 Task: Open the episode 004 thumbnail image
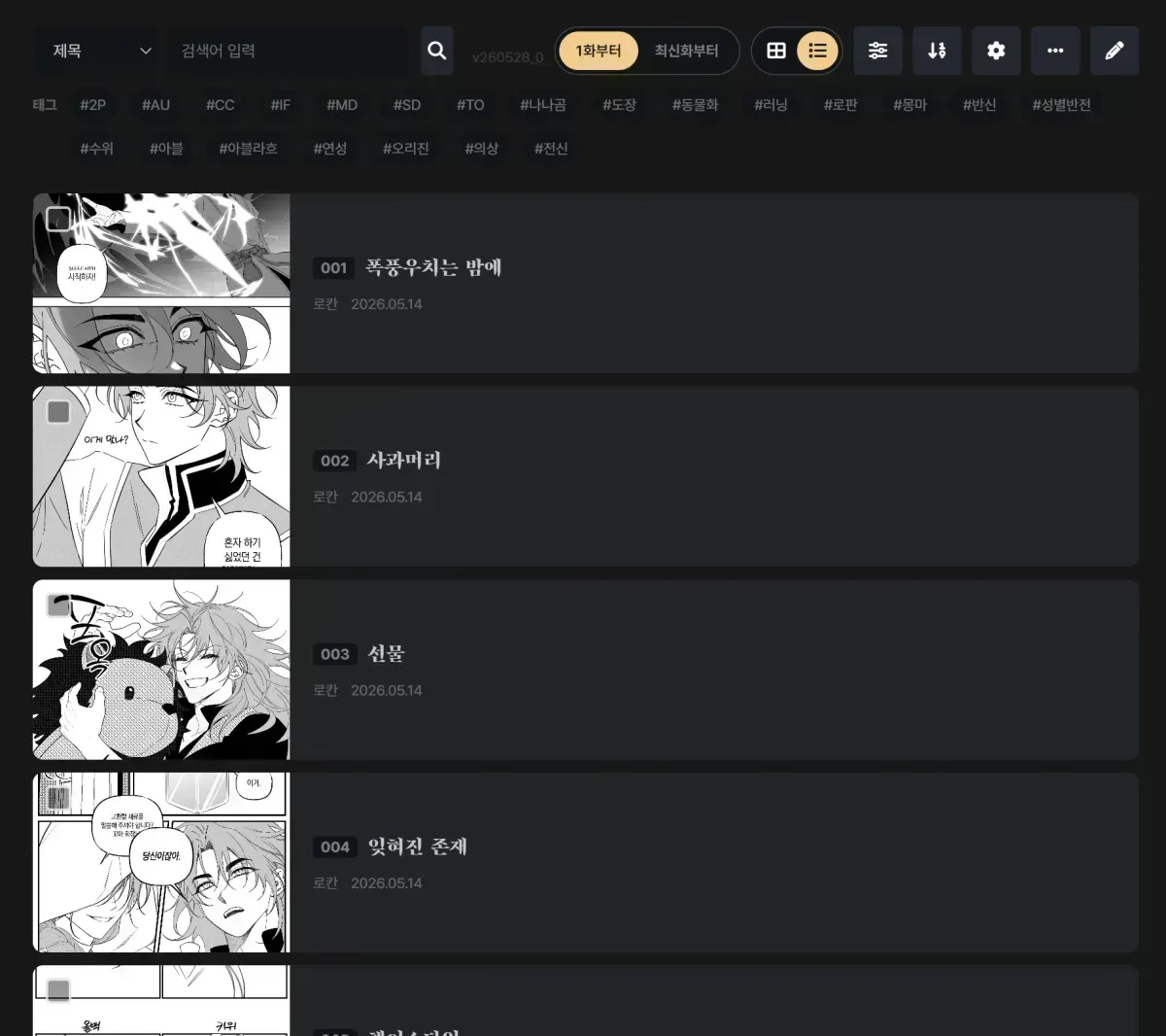(x=161, y=862)
